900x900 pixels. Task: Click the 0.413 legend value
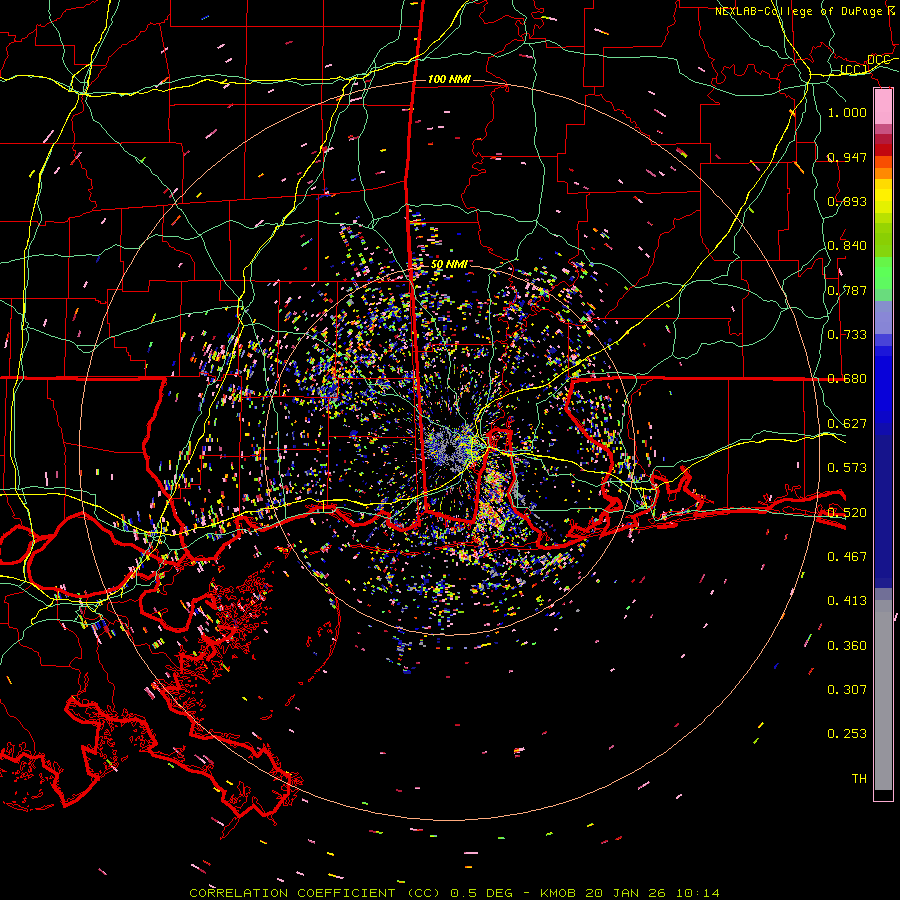click(847, 601)
